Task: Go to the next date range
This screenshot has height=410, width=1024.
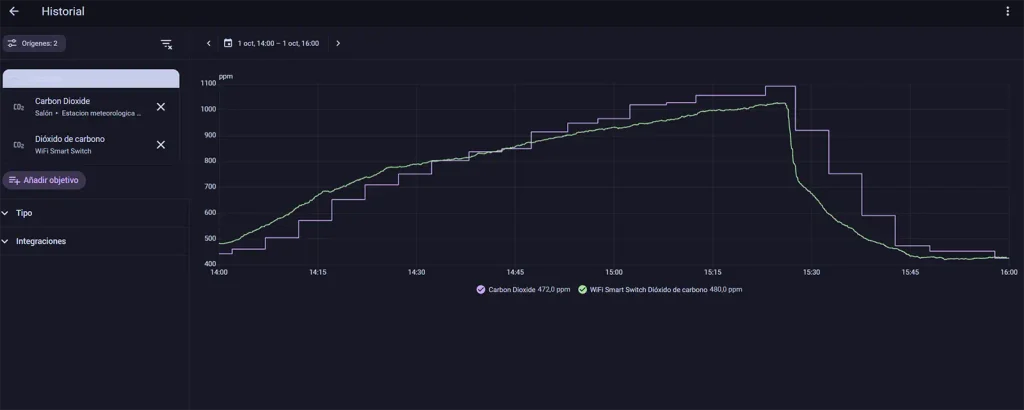Action: point(338,43)
